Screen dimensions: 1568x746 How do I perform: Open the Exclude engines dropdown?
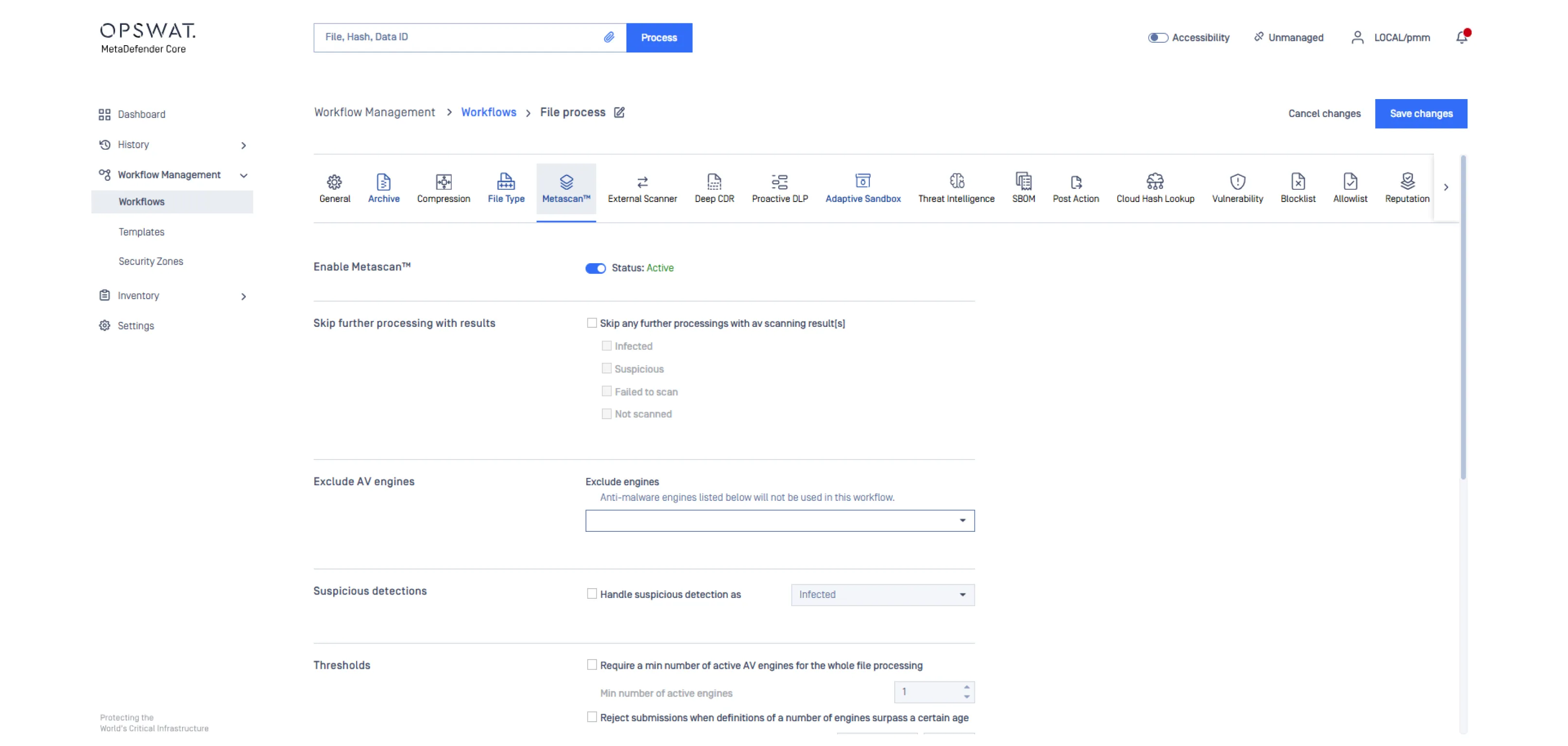(x=780, y=521)
